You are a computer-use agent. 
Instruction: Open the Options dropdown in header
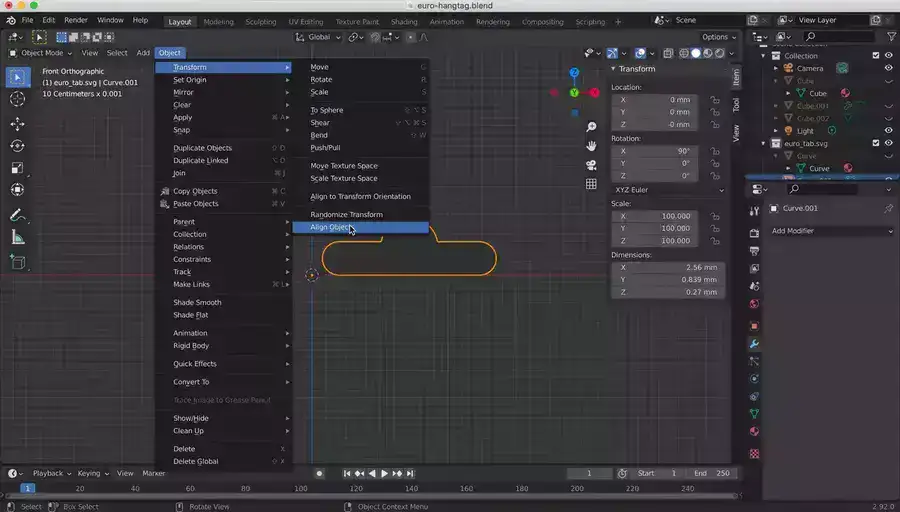coord(719,37)
